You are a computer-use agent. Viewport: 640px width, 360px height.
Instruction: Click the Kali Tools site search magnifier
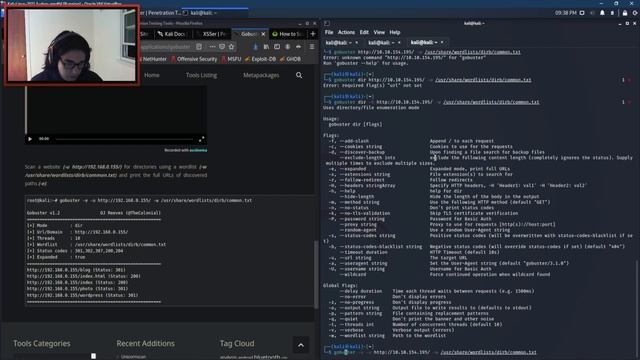point(299,75)
